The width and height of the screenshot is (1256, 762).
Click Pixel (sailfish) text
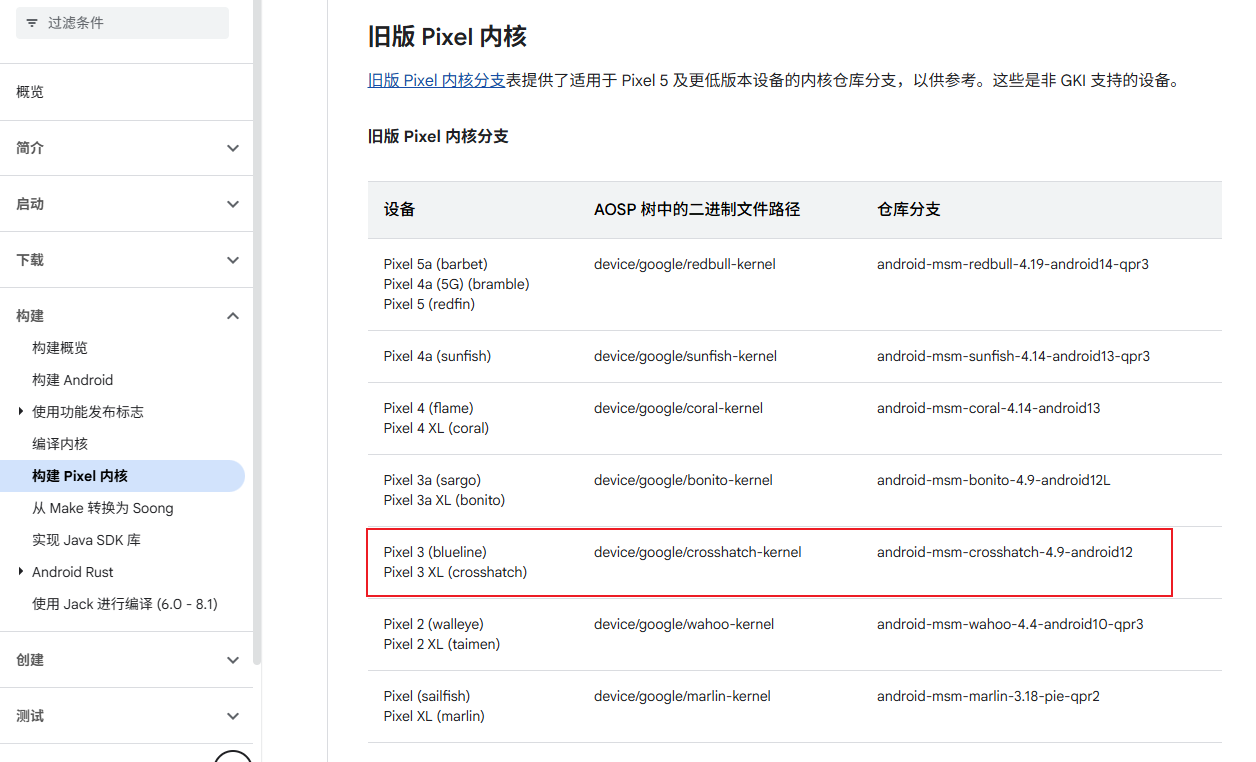point(427,696)
